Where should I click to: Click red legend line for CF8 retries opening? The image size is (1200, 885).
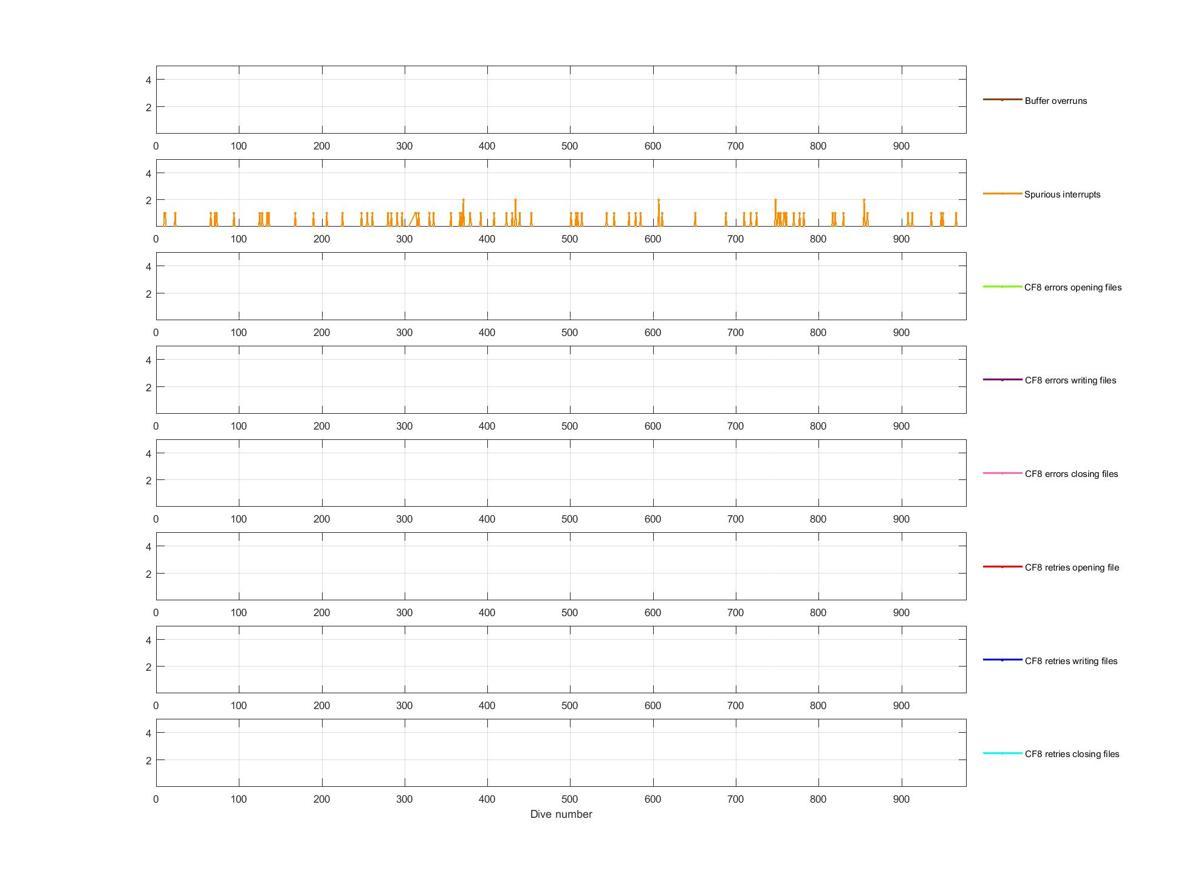click(x=1002, y=567)
